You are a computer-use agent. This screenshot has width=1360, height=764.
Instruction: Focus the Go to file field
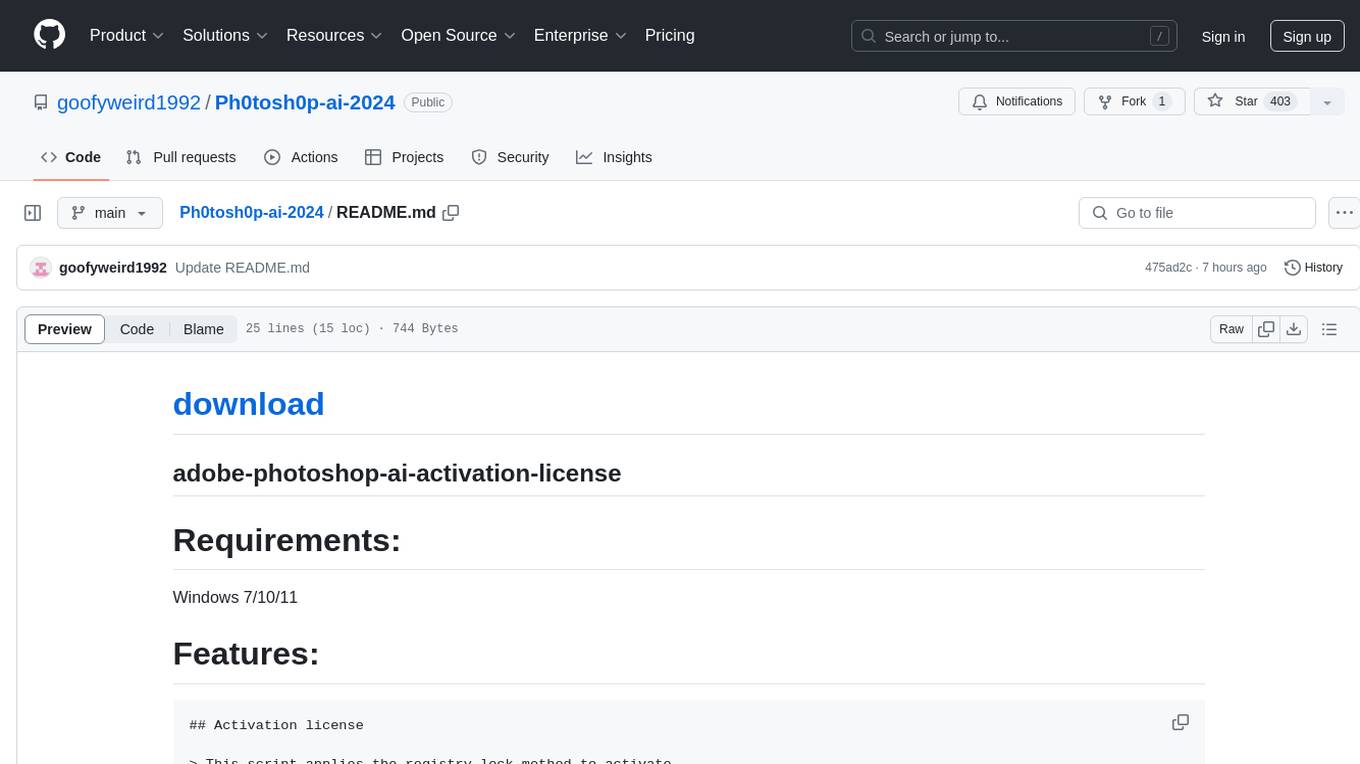point(1197,213)
